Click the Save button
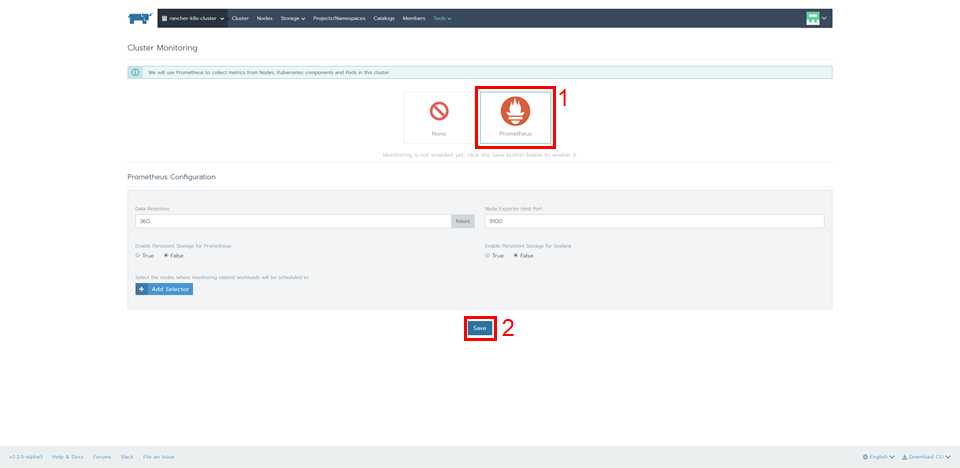 (x=480, y=328)
